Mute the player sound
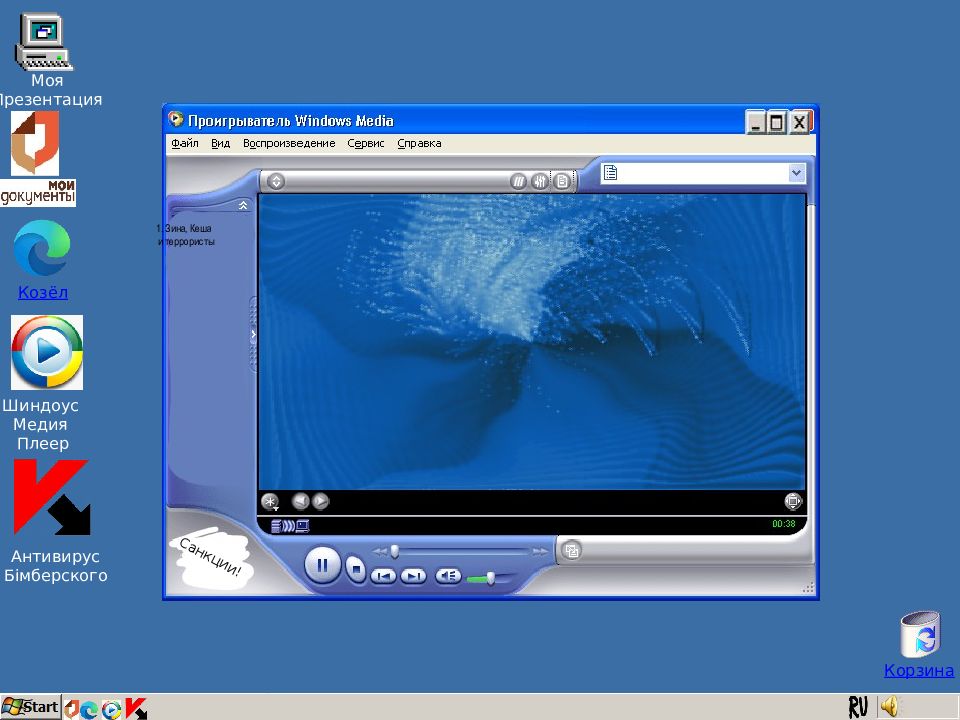Screen dimensions: 960x720 click(448, 576)
